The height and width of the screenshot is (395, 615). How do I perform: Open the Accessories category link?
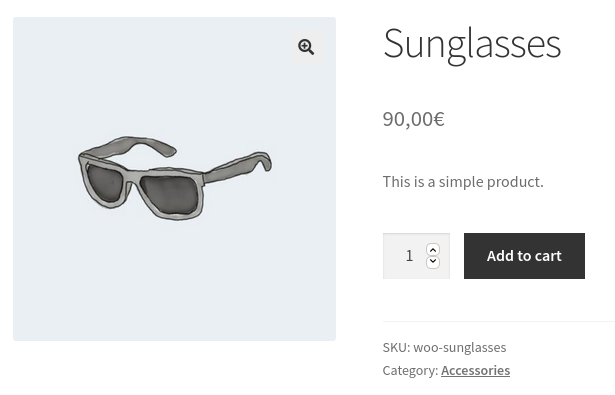475,370
